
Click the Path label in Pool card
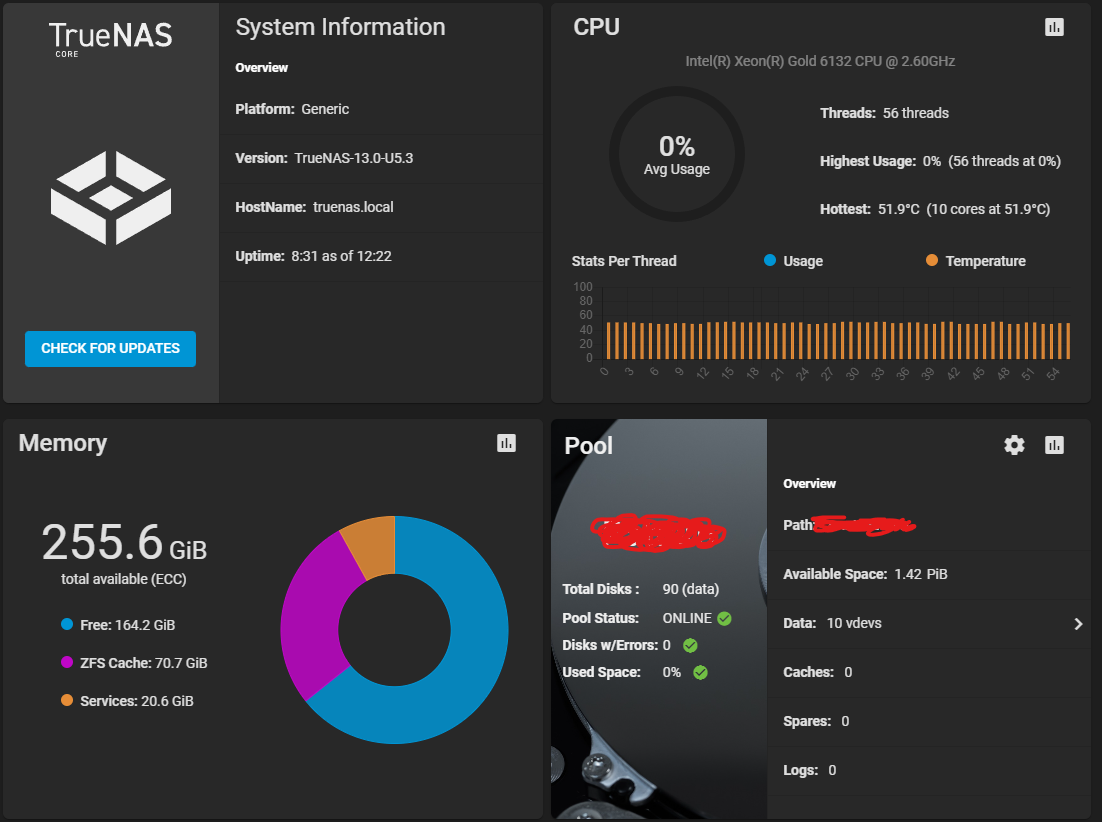click(x=798, y=525)
